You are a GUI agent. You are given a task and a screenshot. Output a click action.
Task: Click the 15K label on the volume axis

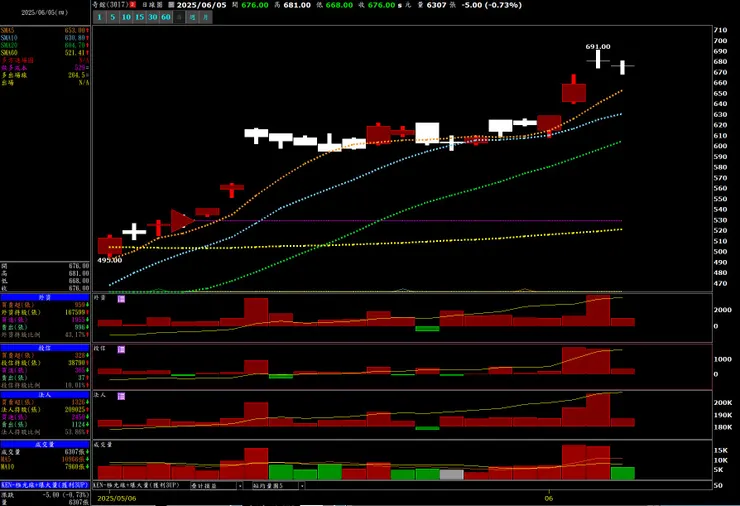pos(721,450)
